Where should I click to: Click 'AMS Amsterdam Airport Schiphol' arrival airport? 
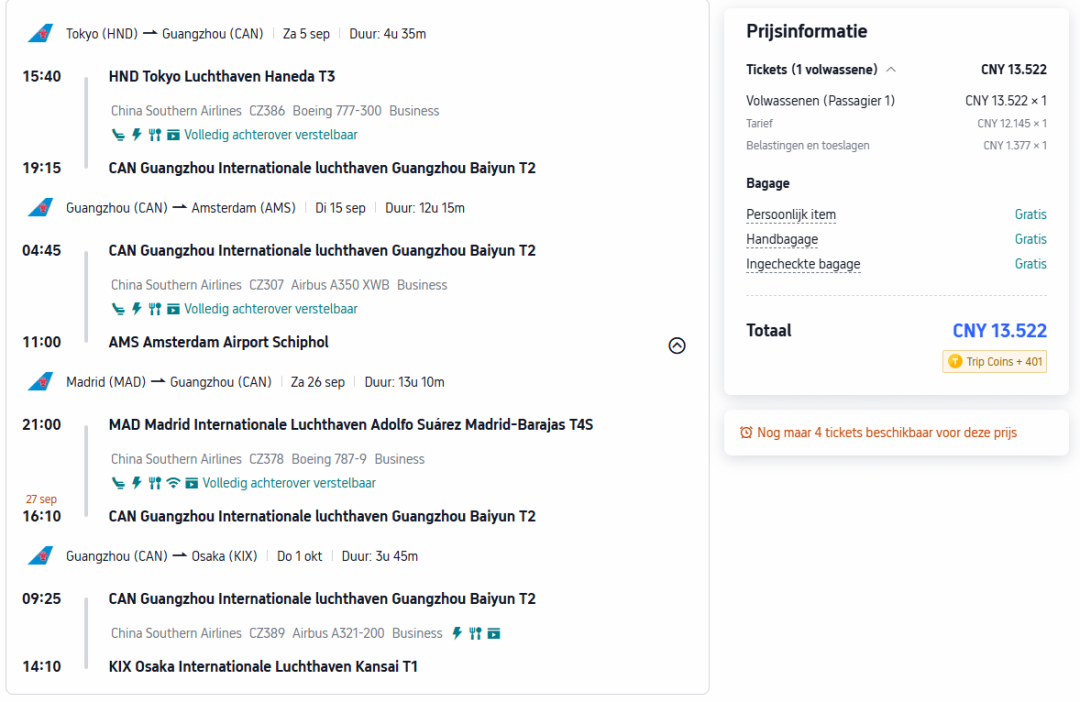coord(218,342)
